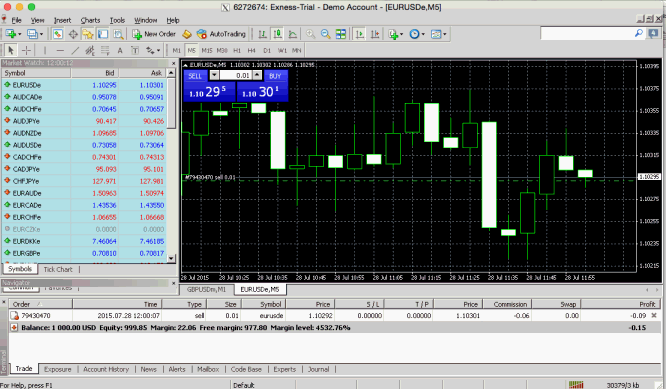Screen dimensions: 666x389
Task: Click the Market Watch vertical scrollbar
Action: click(x=171, y=165)
